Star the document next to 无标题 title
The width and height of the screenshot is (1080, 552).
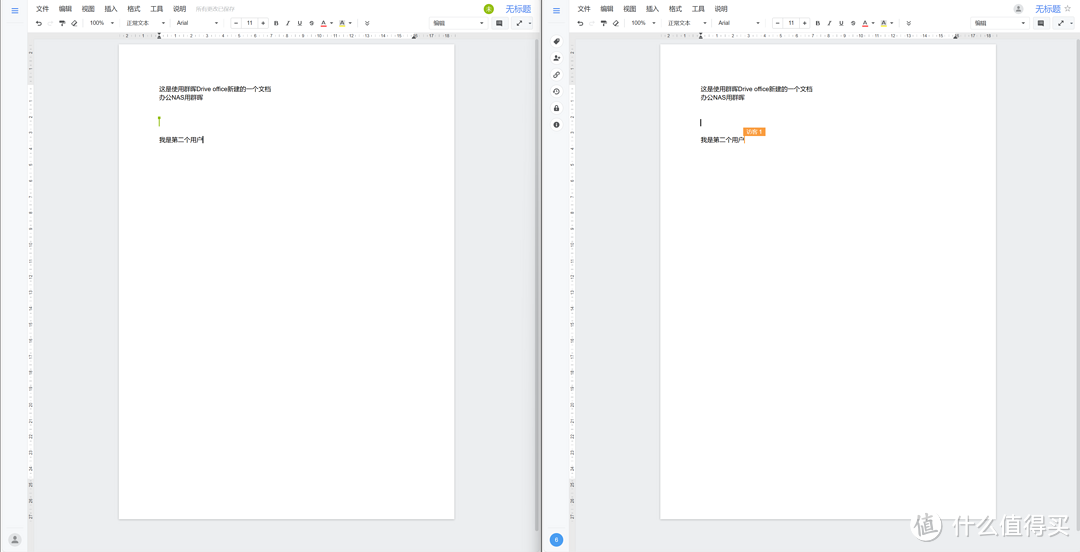pos(1067,9)
